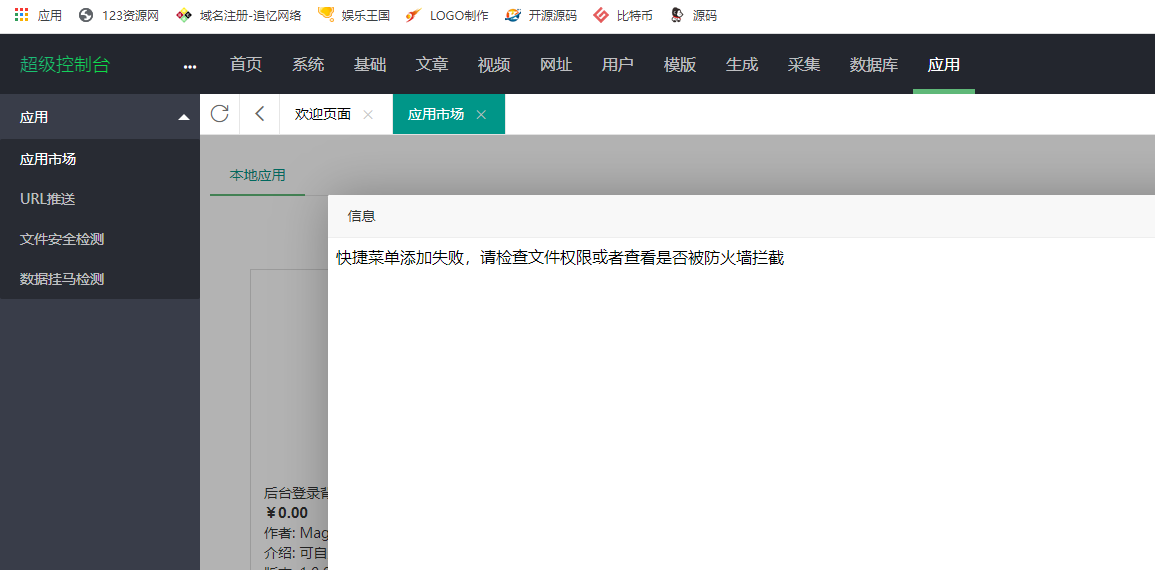Viewport: 1155px width, 570px height.
Task: Open the 数据库 top menu
Action: click(x=874, y=65)
